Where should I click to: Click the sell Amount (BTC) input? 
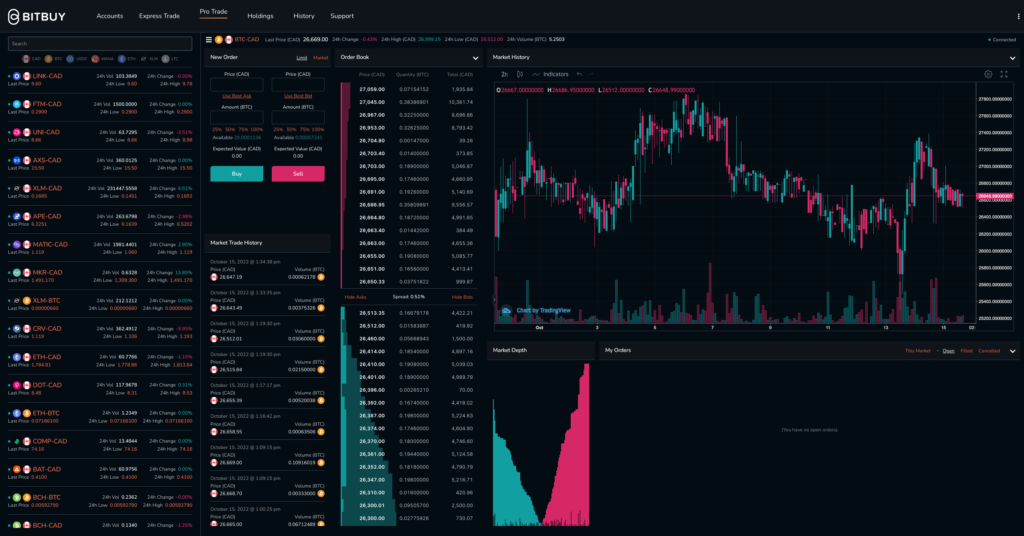(298, 118)
